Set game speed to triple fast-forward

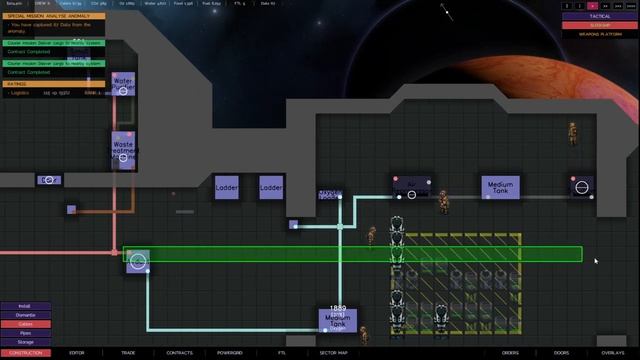click(x=618, y=6)
